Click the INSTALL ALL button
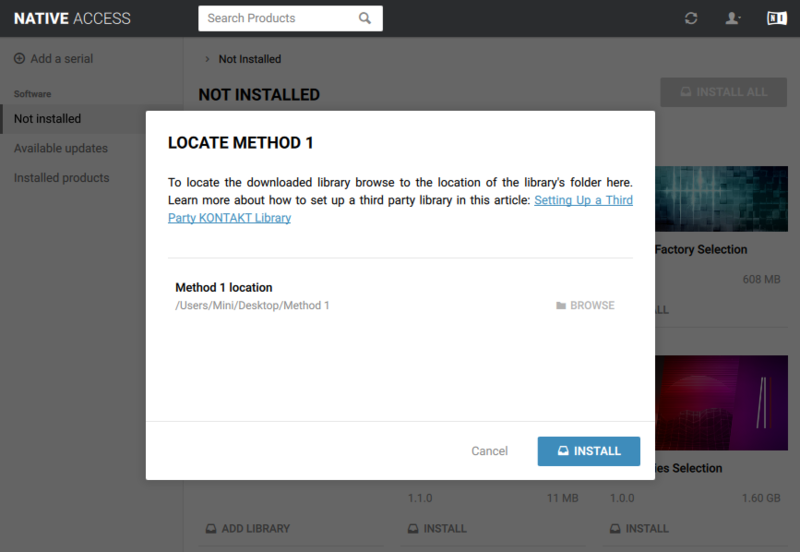The image size is (800, 552). coord(723,92)
